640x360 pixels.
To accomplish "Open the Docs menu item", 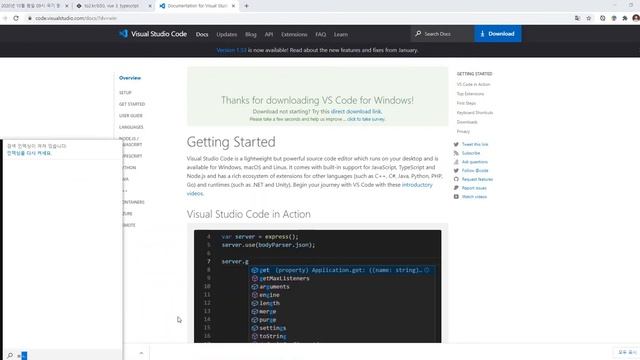I will (202, 34).
